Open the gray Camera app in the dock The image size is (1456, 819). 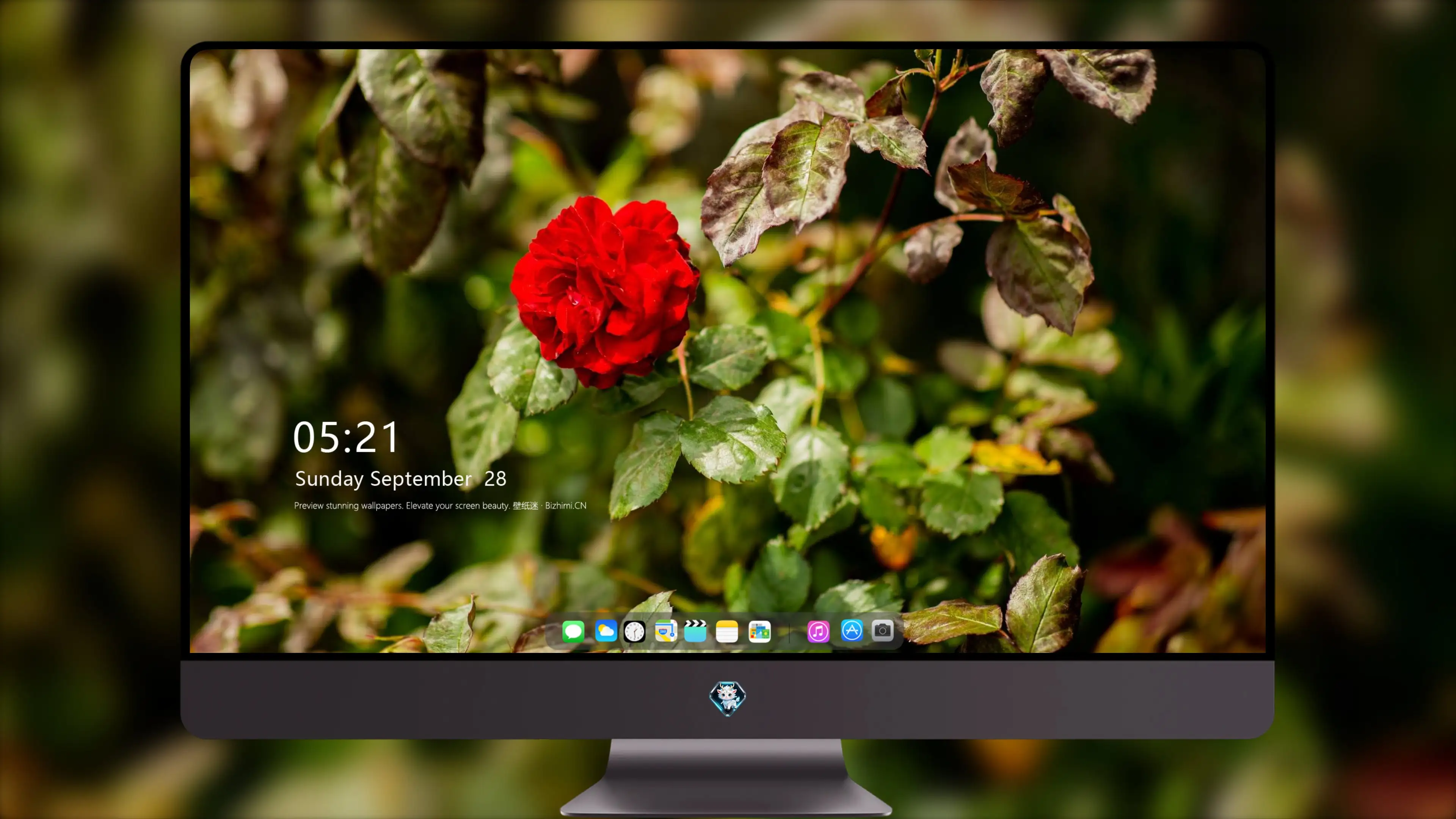(x=882, y=630)
